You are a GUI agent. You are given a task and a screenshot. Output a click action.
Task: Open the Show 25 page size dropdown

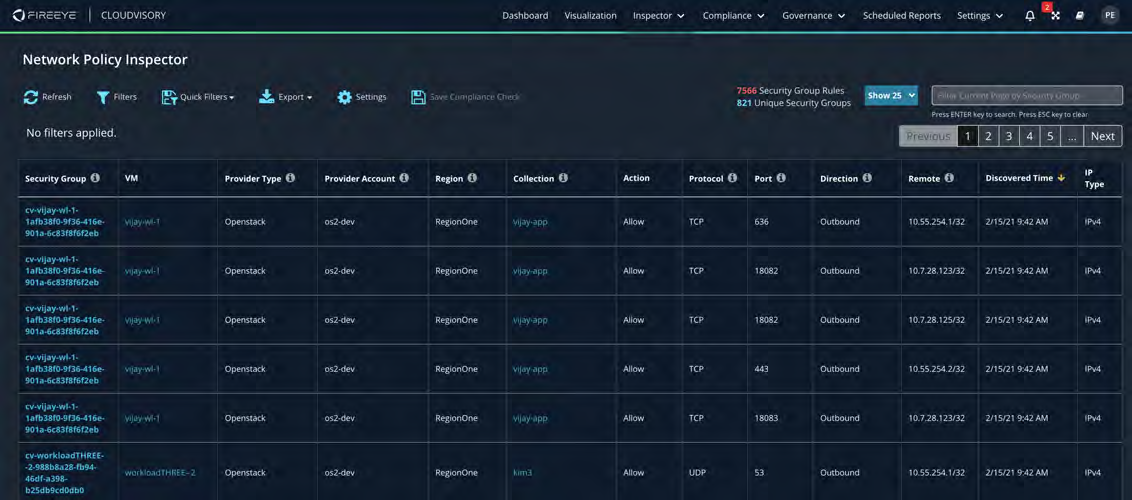[x=892, y=95]
